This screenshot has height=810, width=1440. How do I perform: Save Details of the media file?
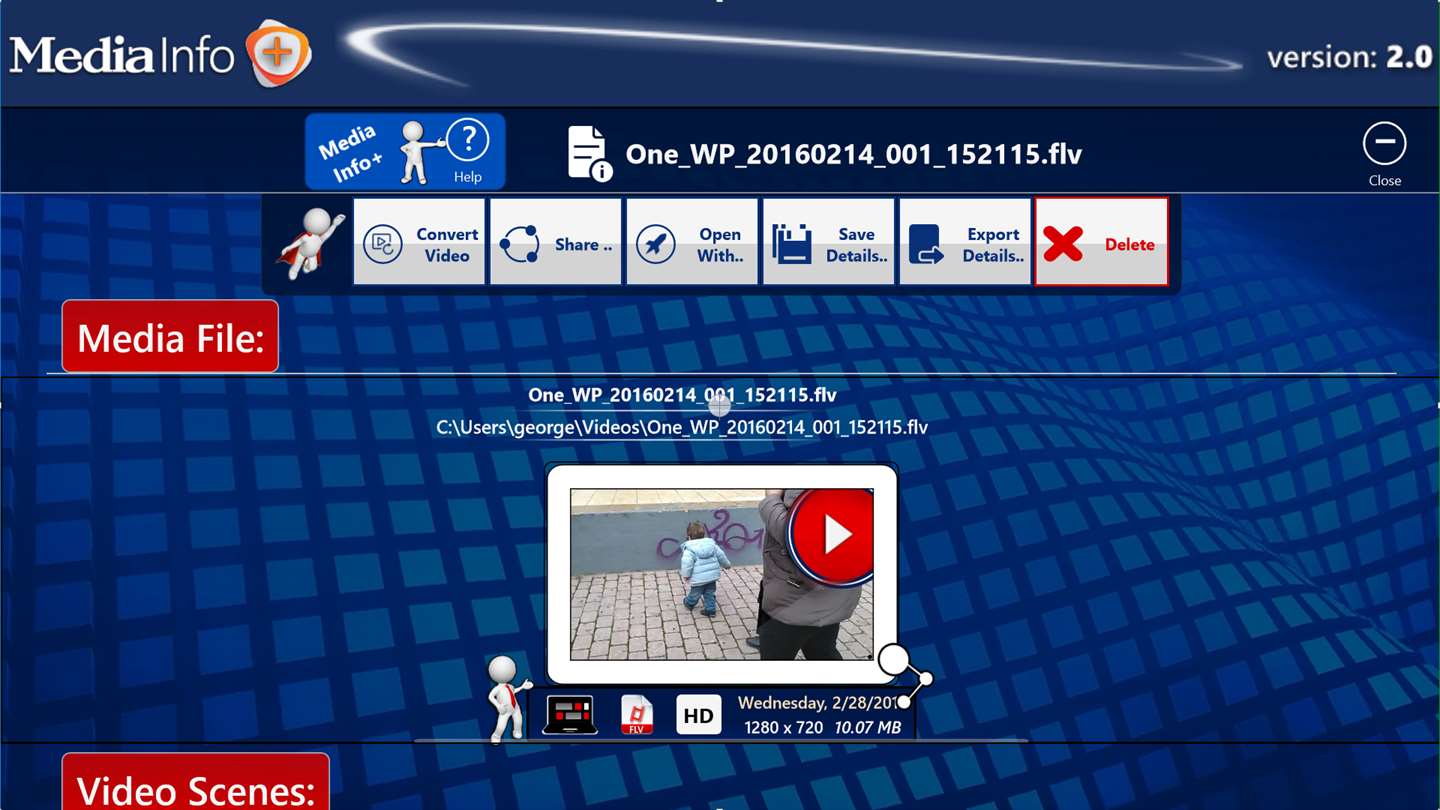pyautogui.click(x=829, y=243)
